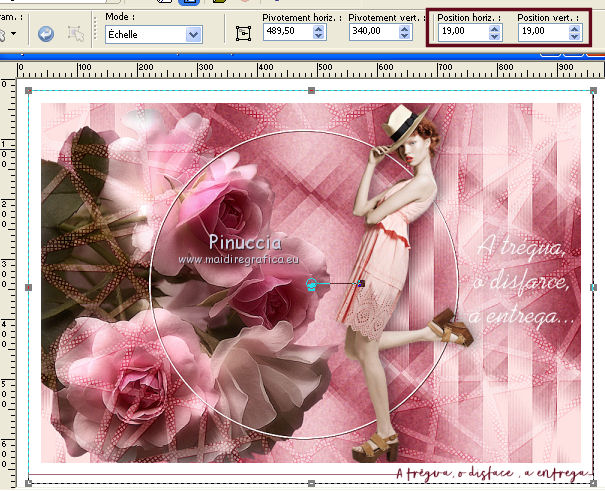Click the top center selection handle
The image size is (605, 491).
(311, 91)
